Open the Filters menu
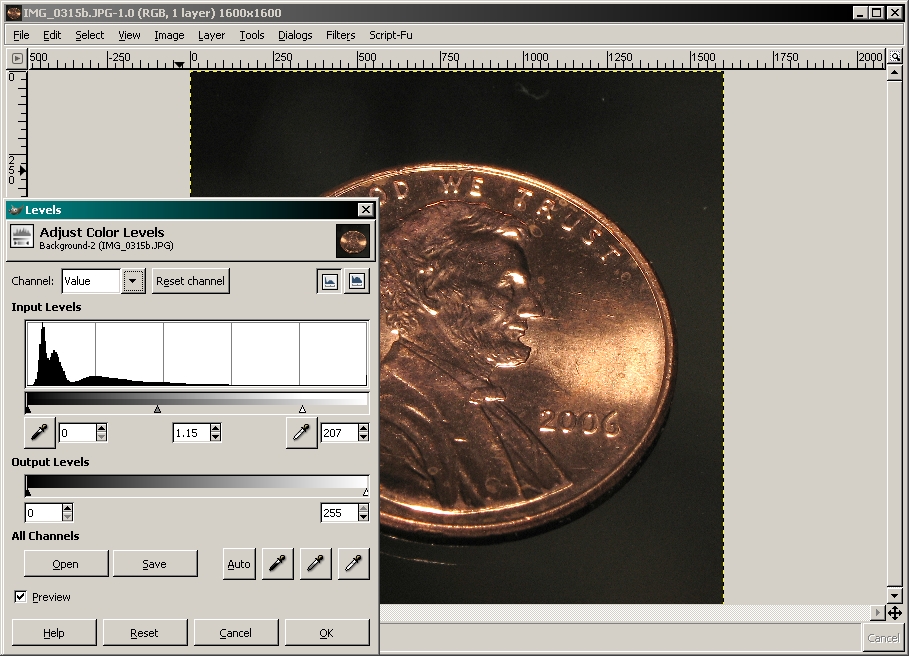The height and width of the screenshot is (656, 909). tap(340, 35)
